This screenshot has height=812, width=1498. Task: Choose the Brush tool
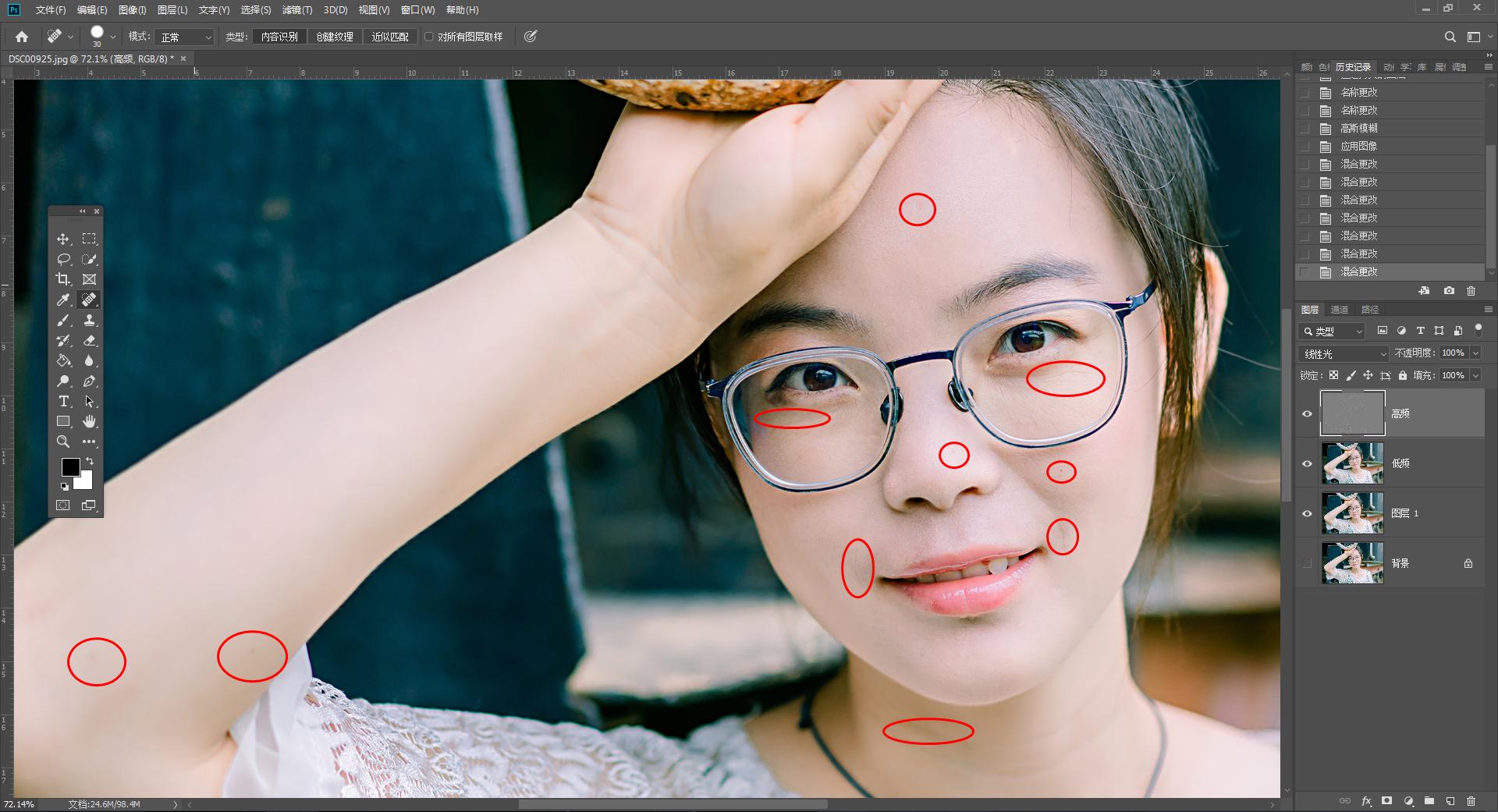pos(63,320)
